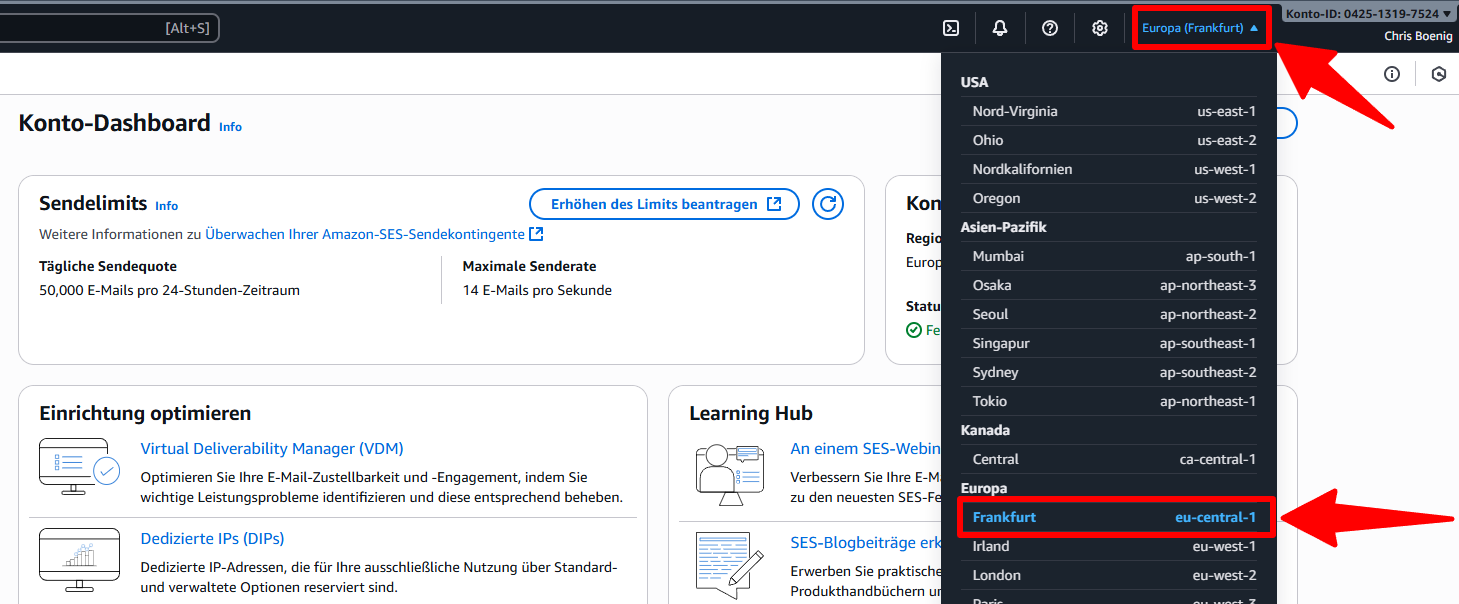Open the settings gear icon

pyautogui.click(x=1100, y=28)
